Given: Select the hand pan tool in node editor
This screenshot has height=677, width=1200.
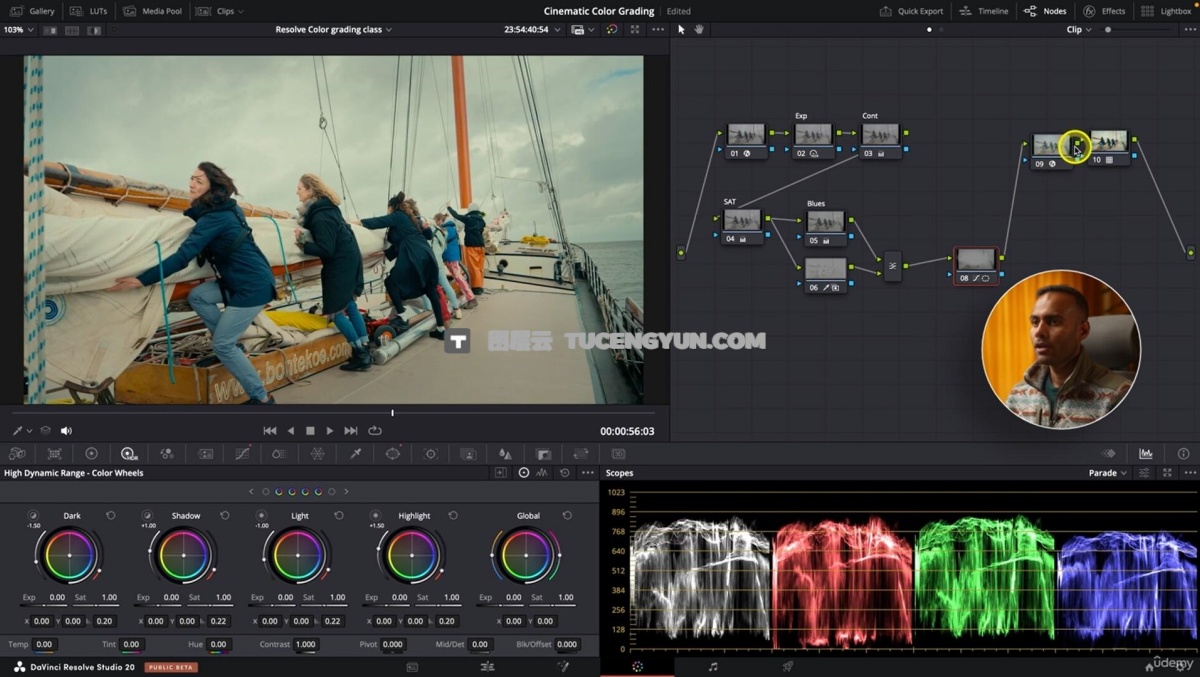Looking at the screenshot, I should click(699, 29).
